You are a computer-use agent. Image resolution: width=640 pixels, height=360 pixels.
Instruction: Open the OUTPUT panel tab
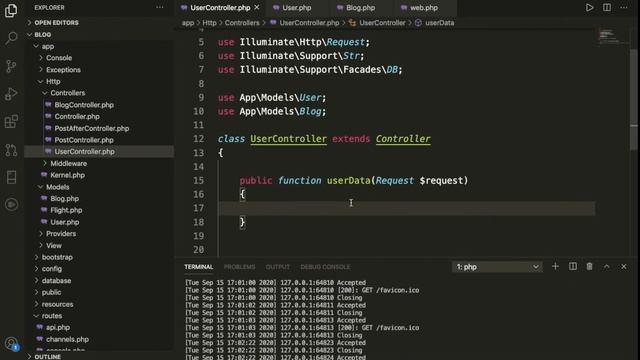pos(278,267)
